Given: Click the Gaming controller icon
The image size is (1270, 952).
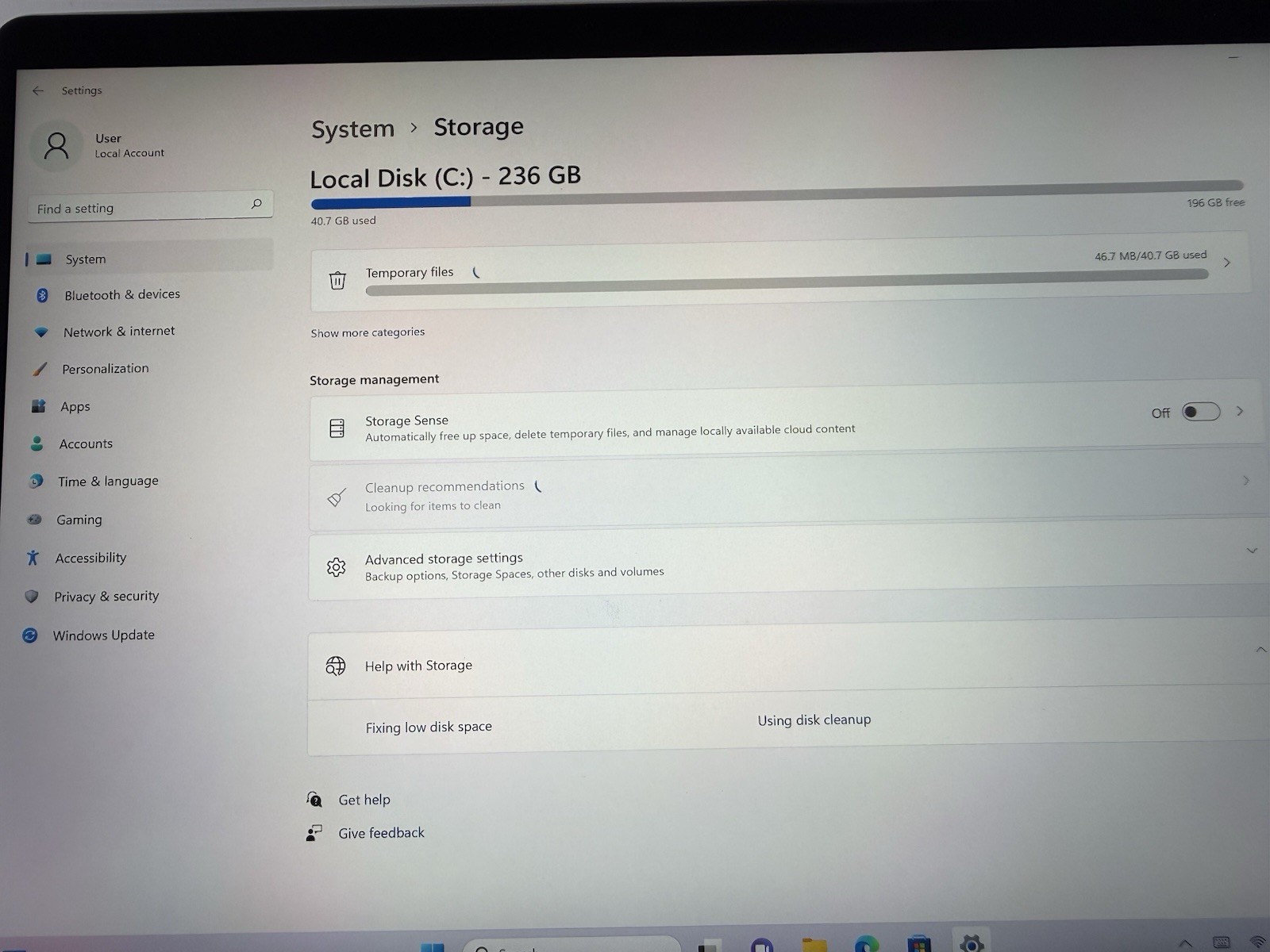Looking at the screenshot, I should (x=34, y=520).
